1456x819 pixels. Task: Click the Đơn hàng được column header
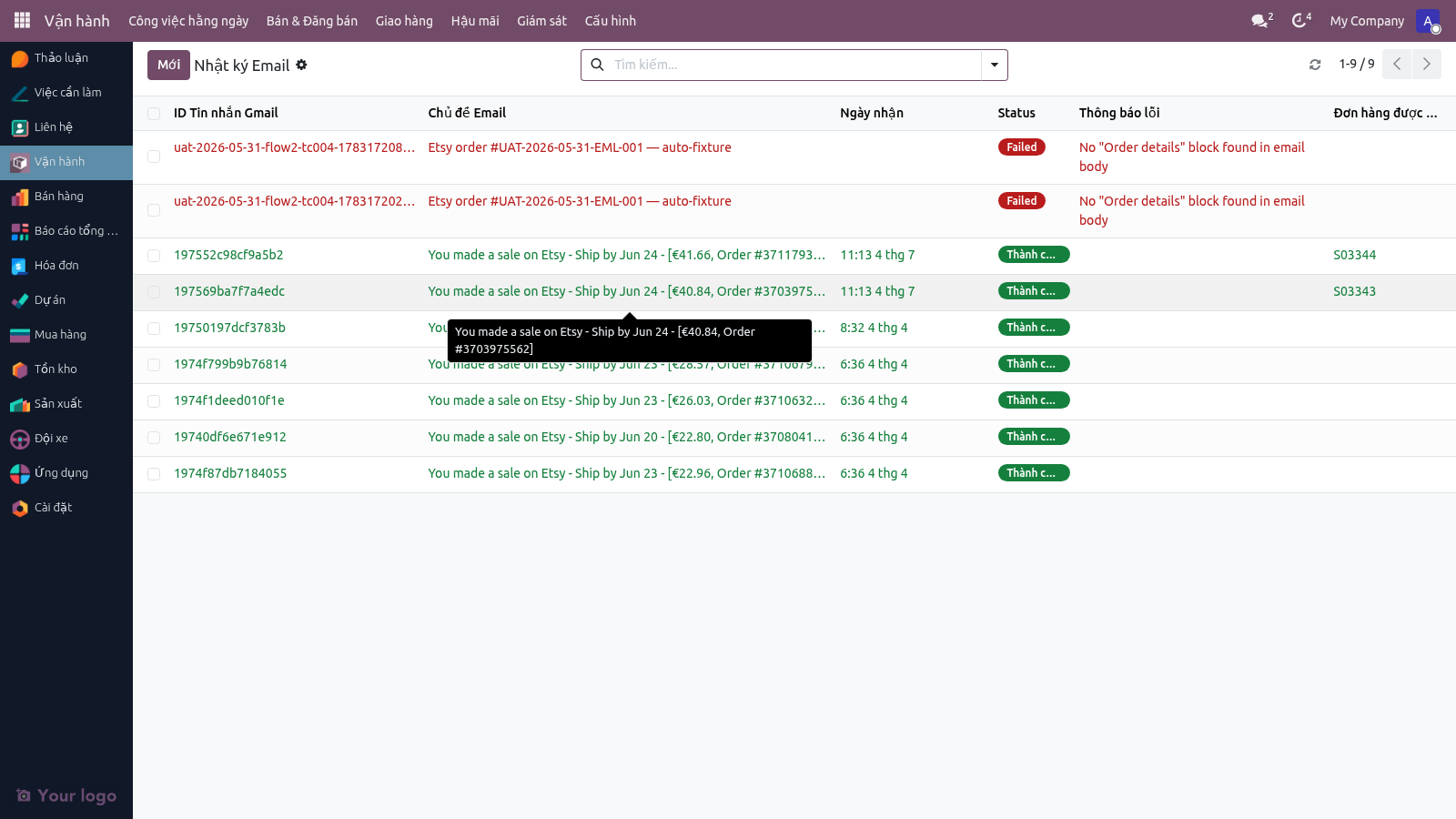pyautogui.click(x=1385, y=113)
